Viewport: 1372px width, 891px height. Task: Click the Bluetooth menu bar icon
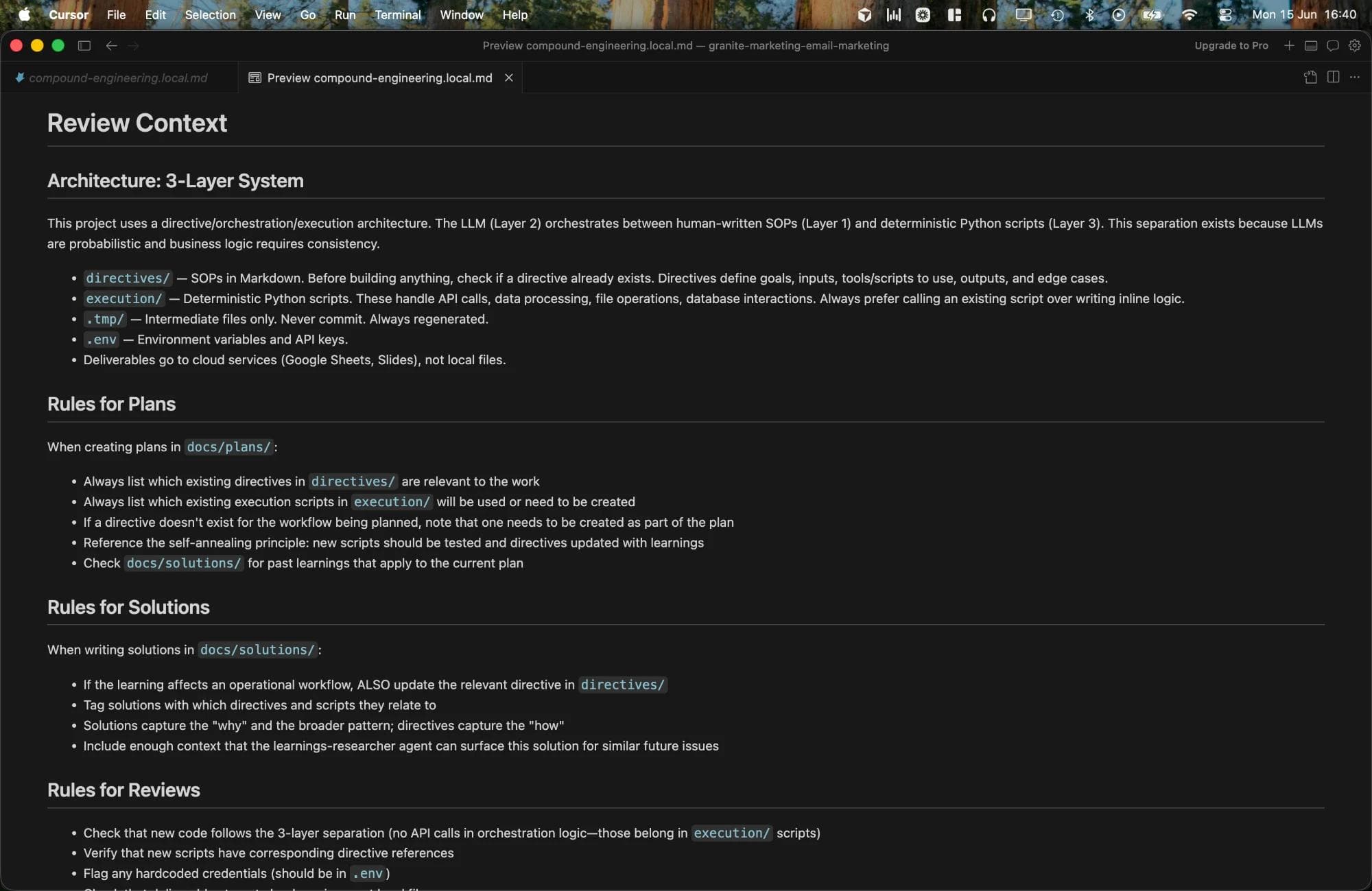[x=1089, y=14]
